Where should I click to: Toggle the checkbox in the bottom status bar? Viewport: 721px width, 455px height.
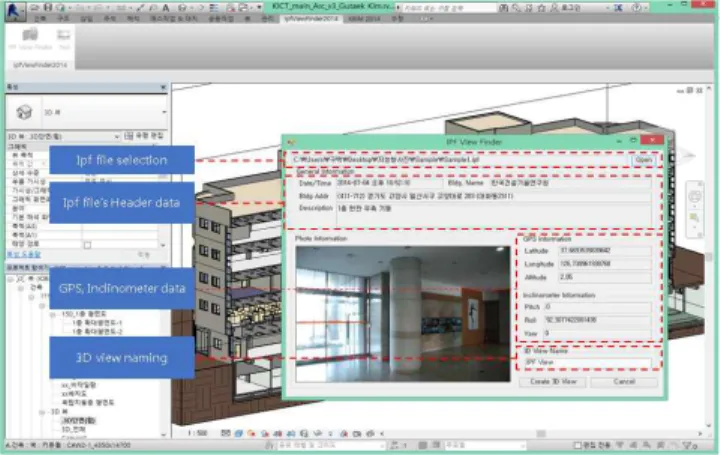click(578, 445)
